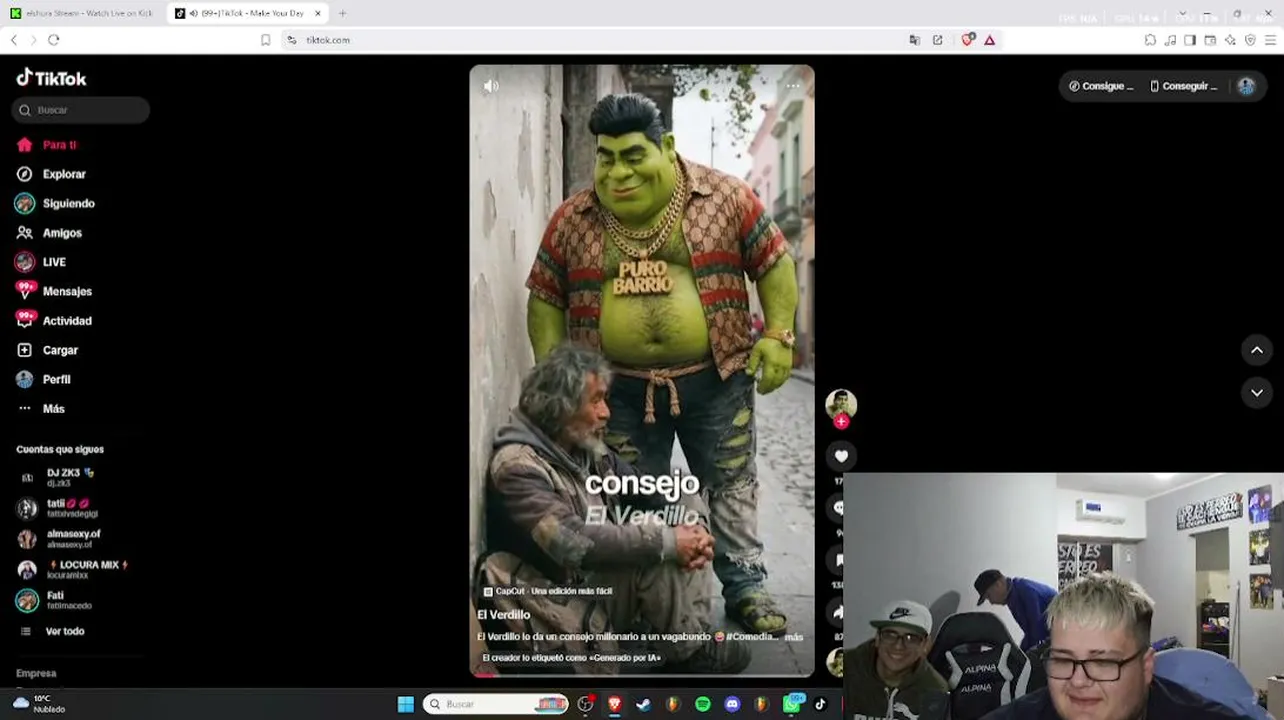Click the Cargar upload plus icon
The image size is (1284, 720).
point(25,350)
